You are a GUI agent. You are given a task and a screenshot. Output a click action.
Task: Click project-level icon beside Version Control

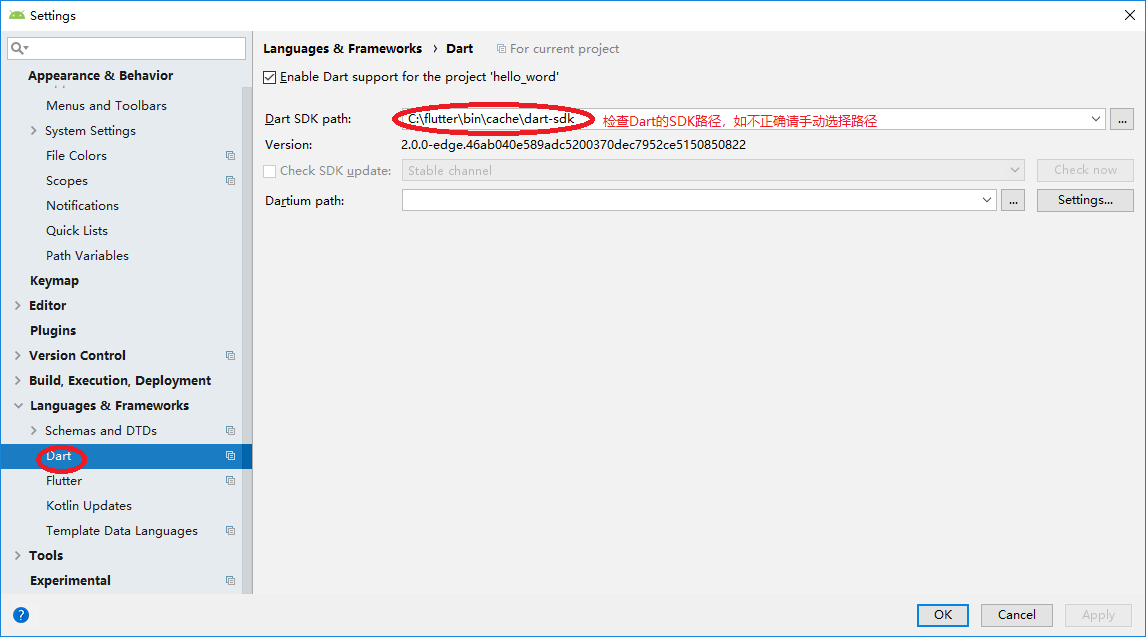point(230,356)
